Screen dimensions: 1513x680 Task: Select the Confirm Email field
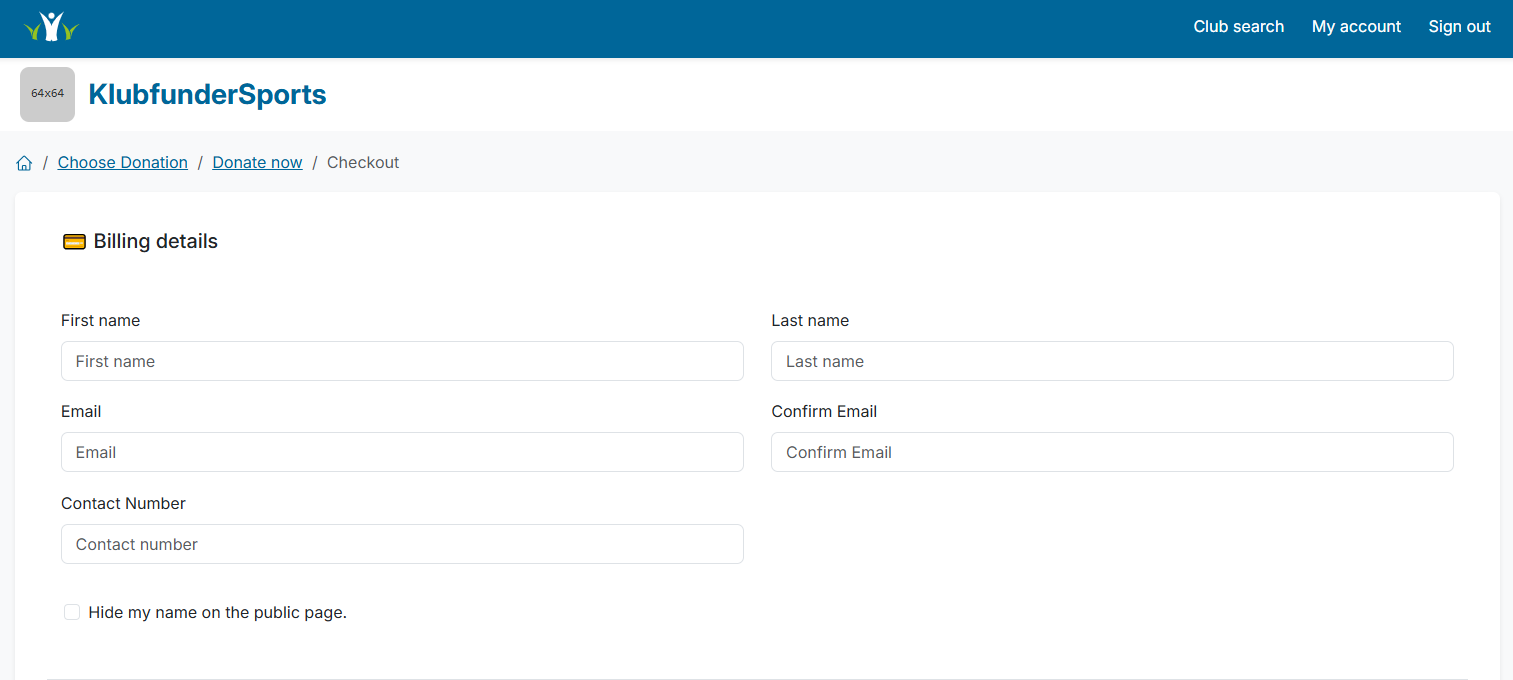[x=1112, y=452]
